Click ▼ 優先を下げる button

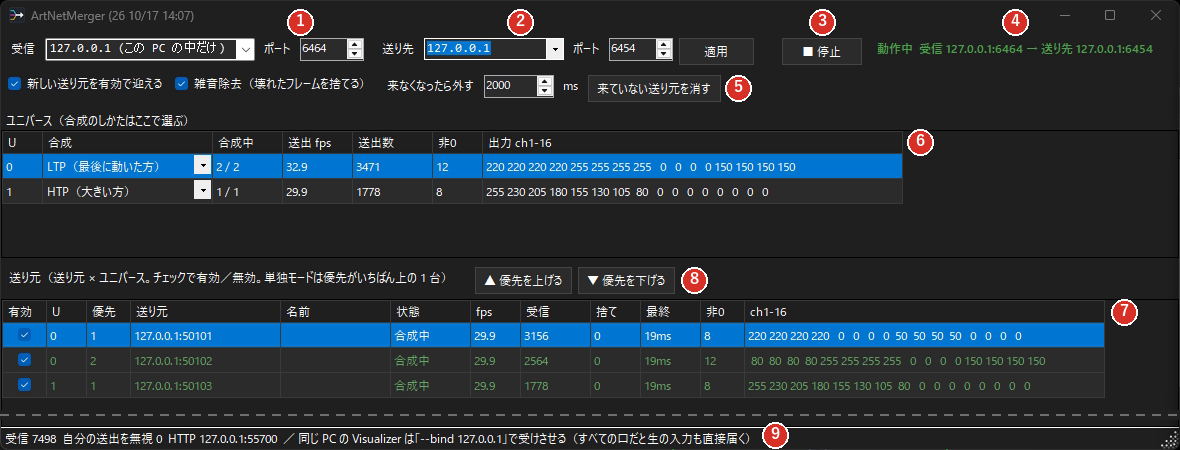point(626,281)
